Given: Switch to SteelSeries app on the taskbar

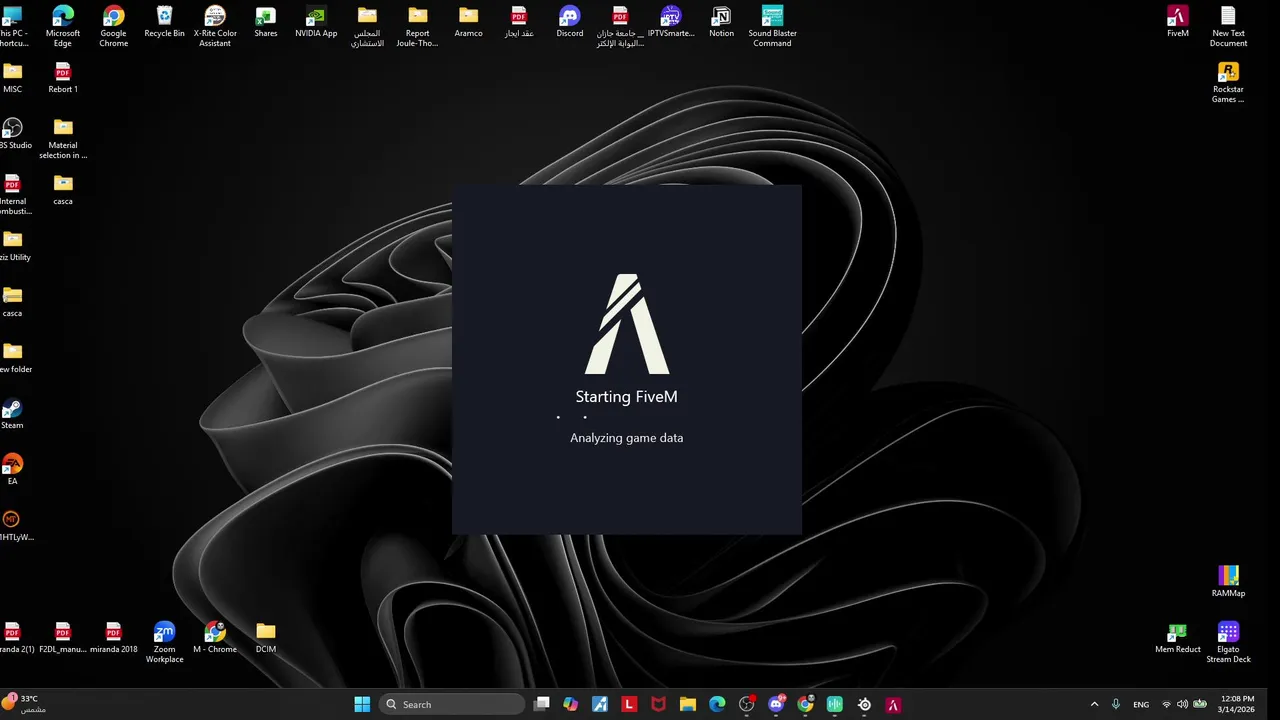Looking at the screenshot, I should [x=864, y=704].
